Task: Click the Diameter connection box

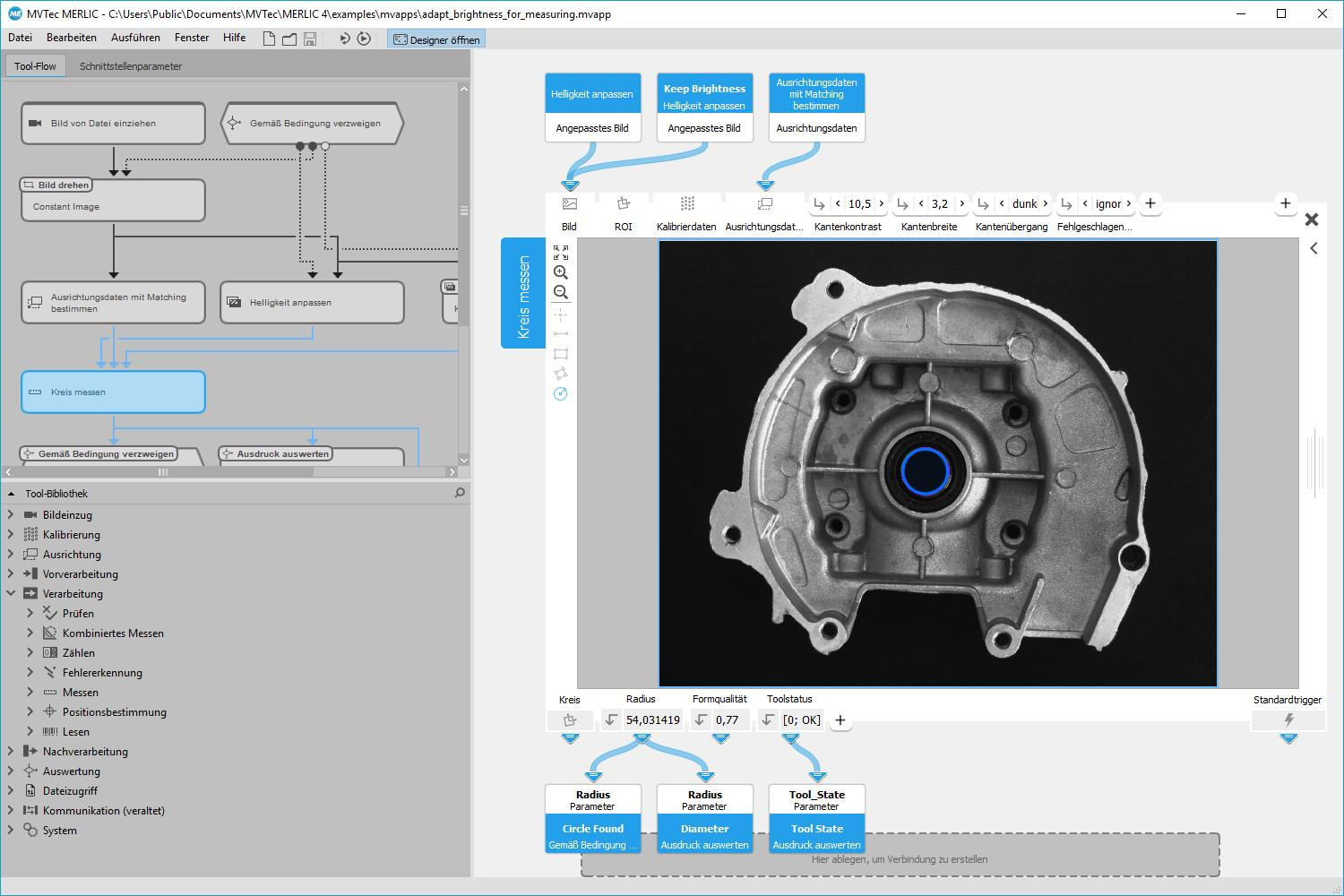Action: click(x=704, y=819)
